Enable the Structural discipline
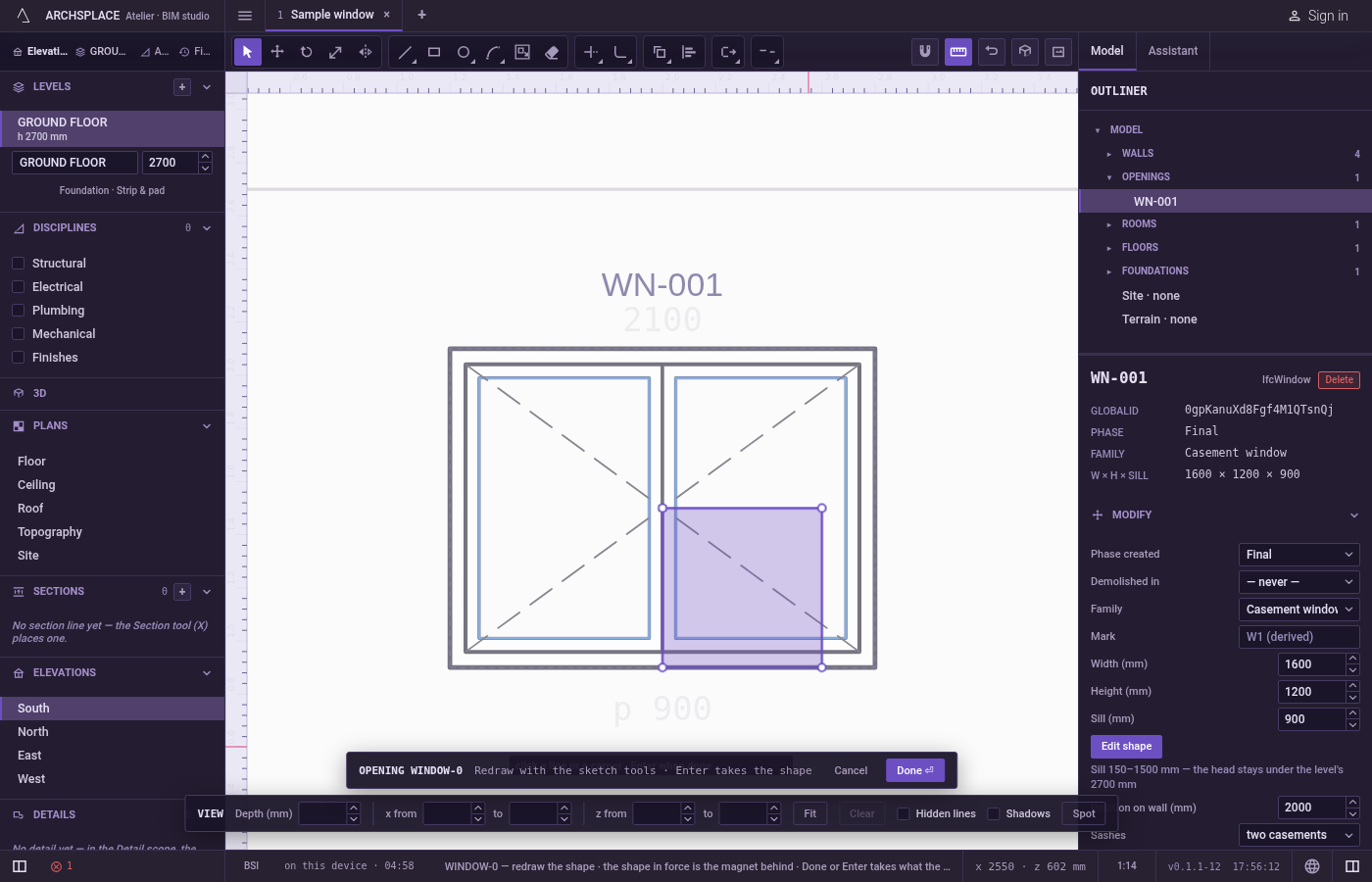The height and width of the screenshot is (882, 1372). pos(18,264)
